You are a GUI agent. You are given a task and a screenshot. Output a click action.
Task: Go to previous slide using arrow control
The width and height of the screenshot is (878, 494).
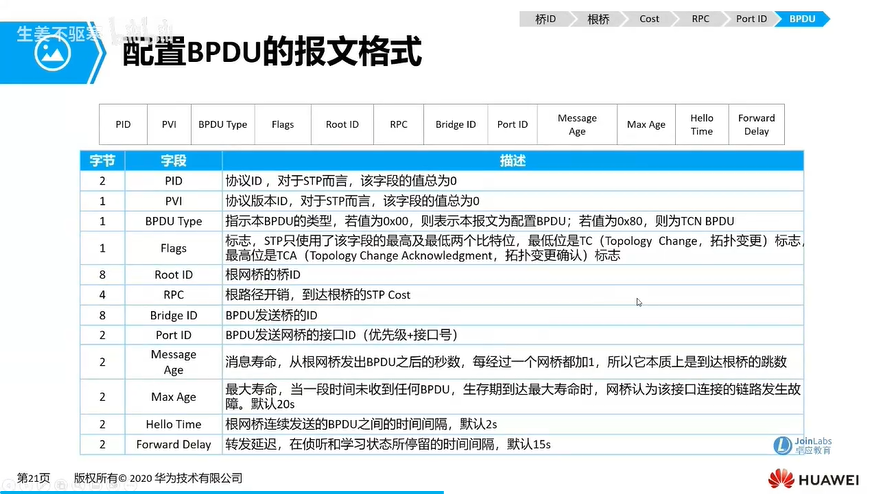coord(8,485)
